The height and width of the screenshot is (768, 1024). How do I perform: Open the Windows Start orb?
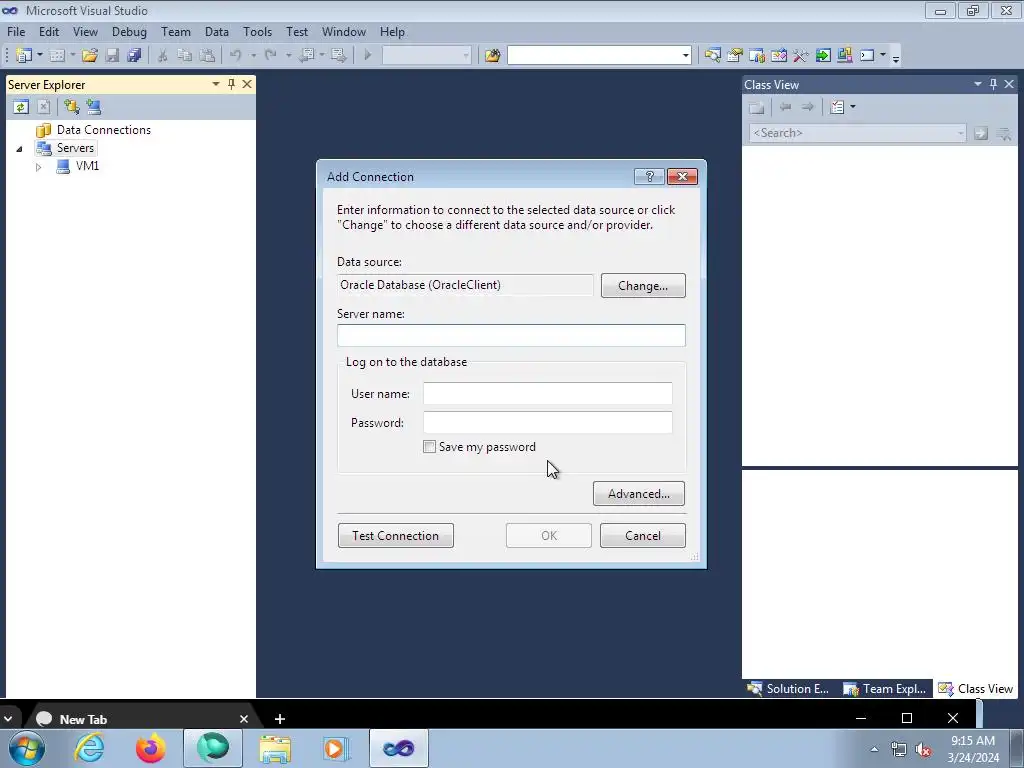27,748
